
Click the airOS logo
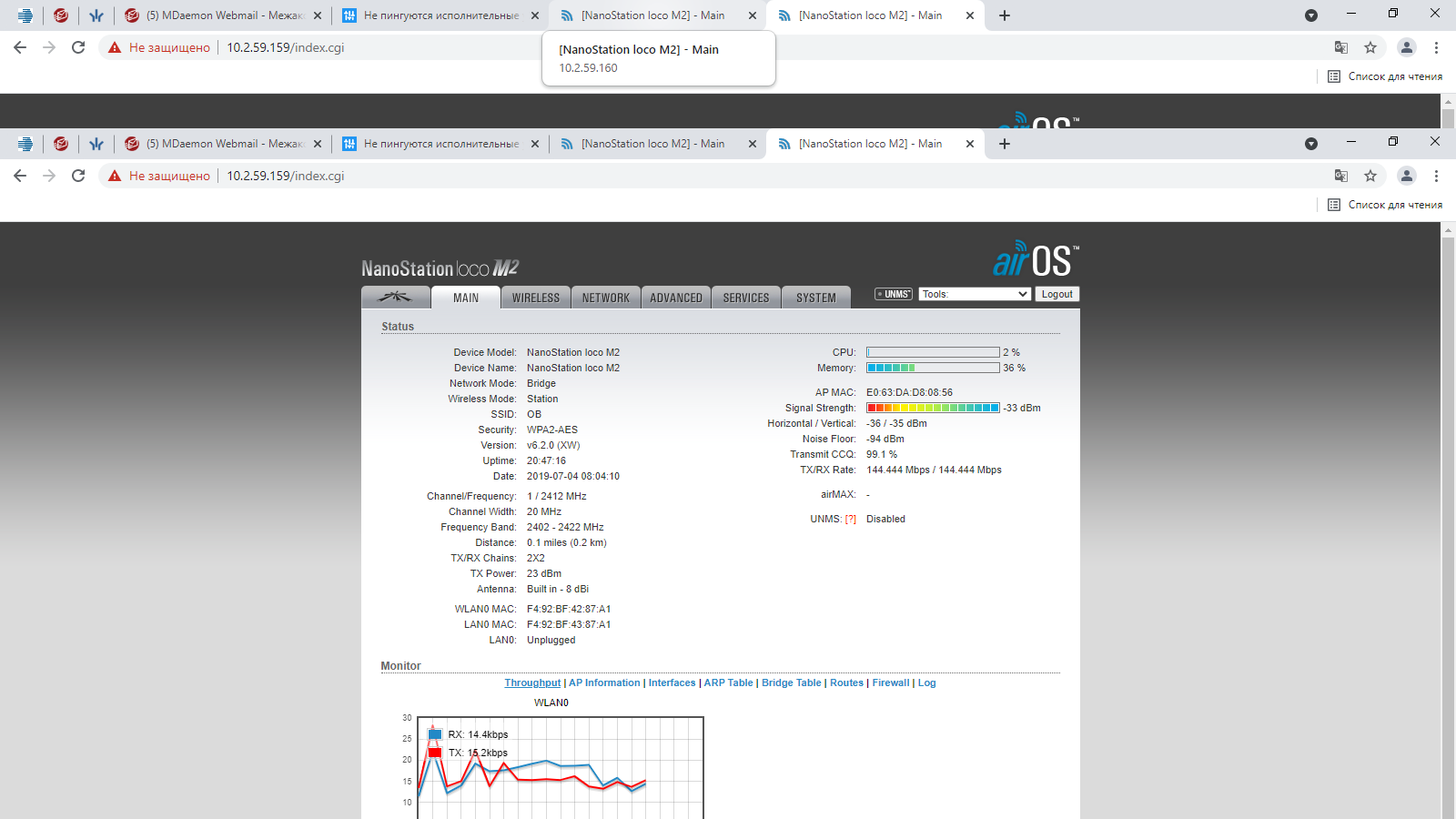(1036, 260)
